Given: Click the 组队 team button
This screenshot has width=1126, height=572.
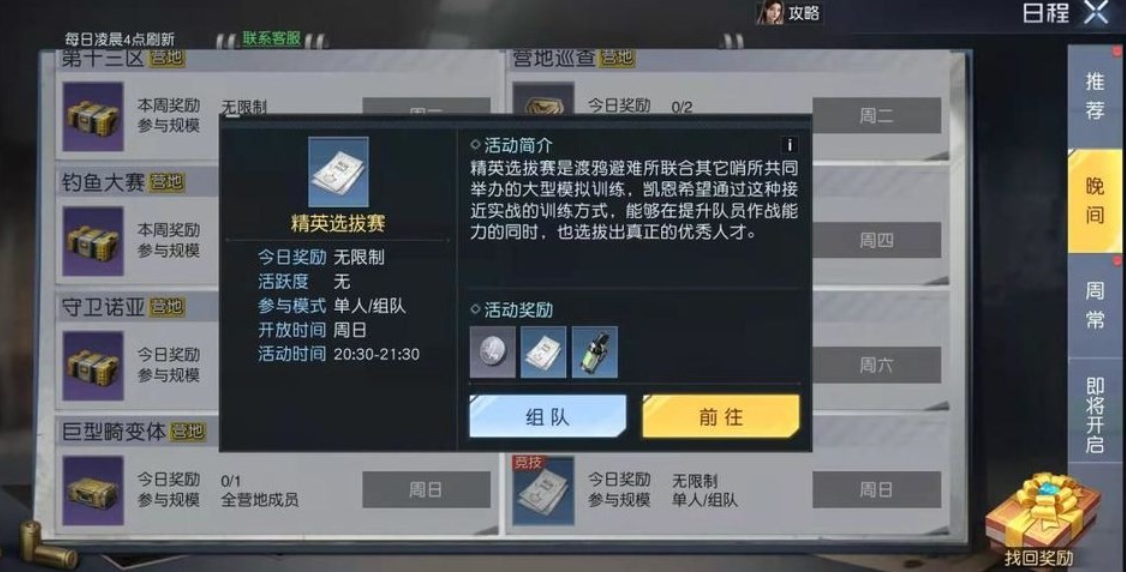Looking at the screenshot, I should tap(548, 416).
